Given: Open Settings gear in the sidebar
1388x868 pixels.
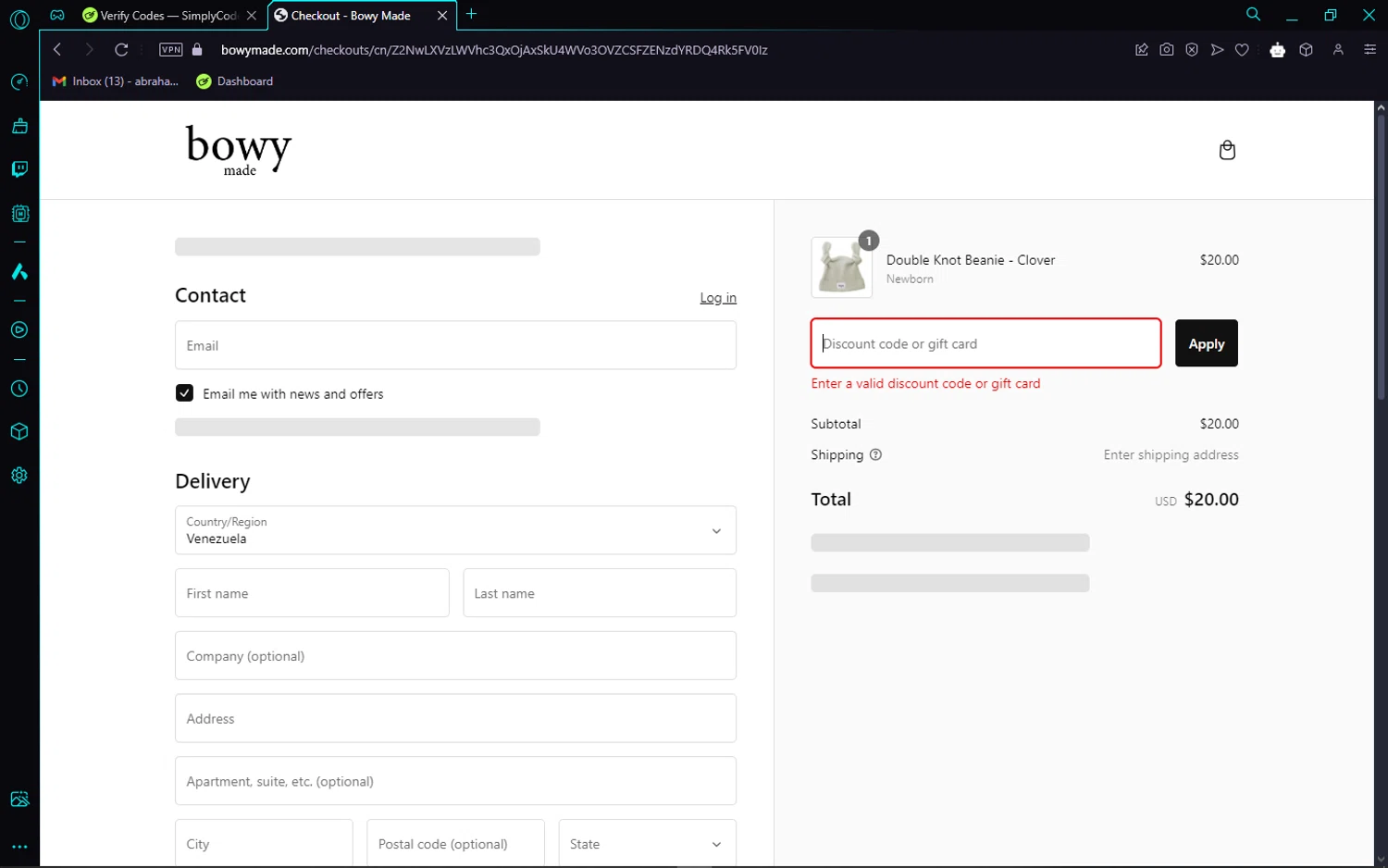Looking at the screenshot, I should (19, 476).
